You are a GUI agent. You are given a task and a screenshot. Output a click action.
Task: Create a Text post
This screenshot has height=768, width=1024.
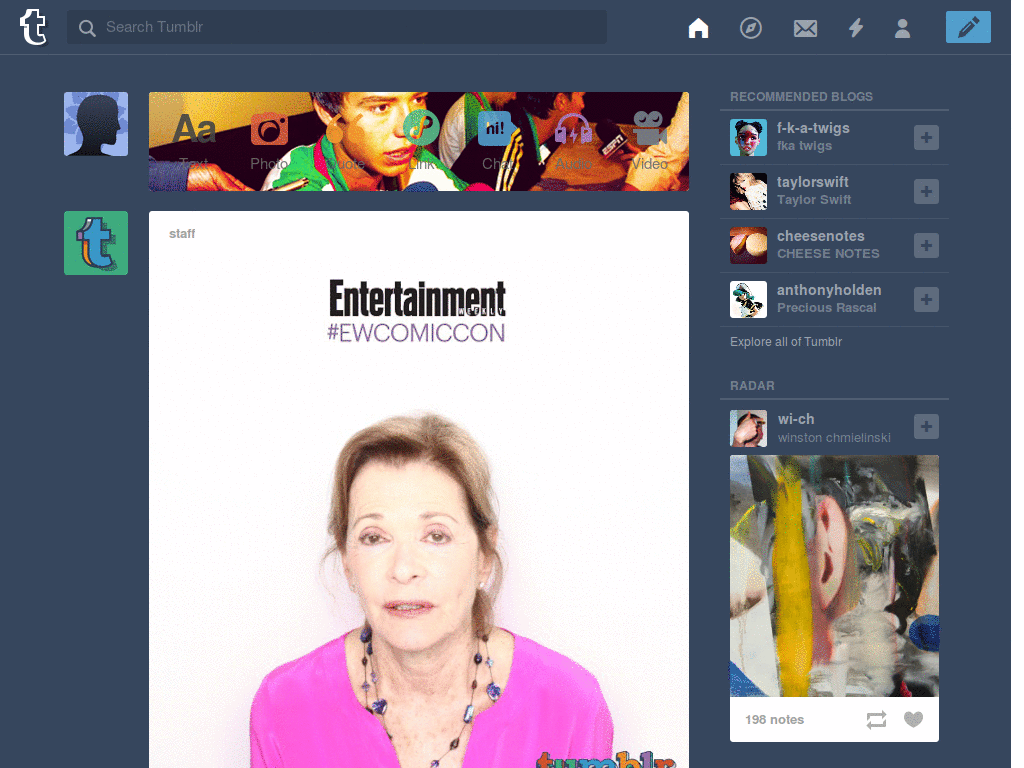tap(194, 140)
